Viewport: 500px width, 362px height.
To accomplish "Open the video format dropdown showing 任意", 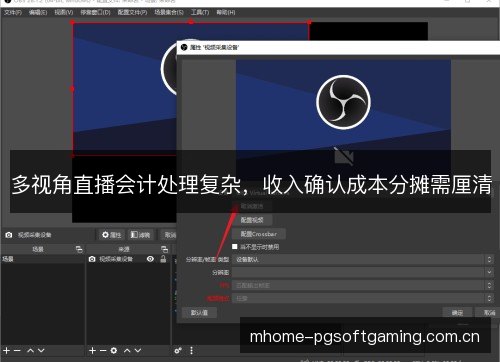I will tap(363, 298).
